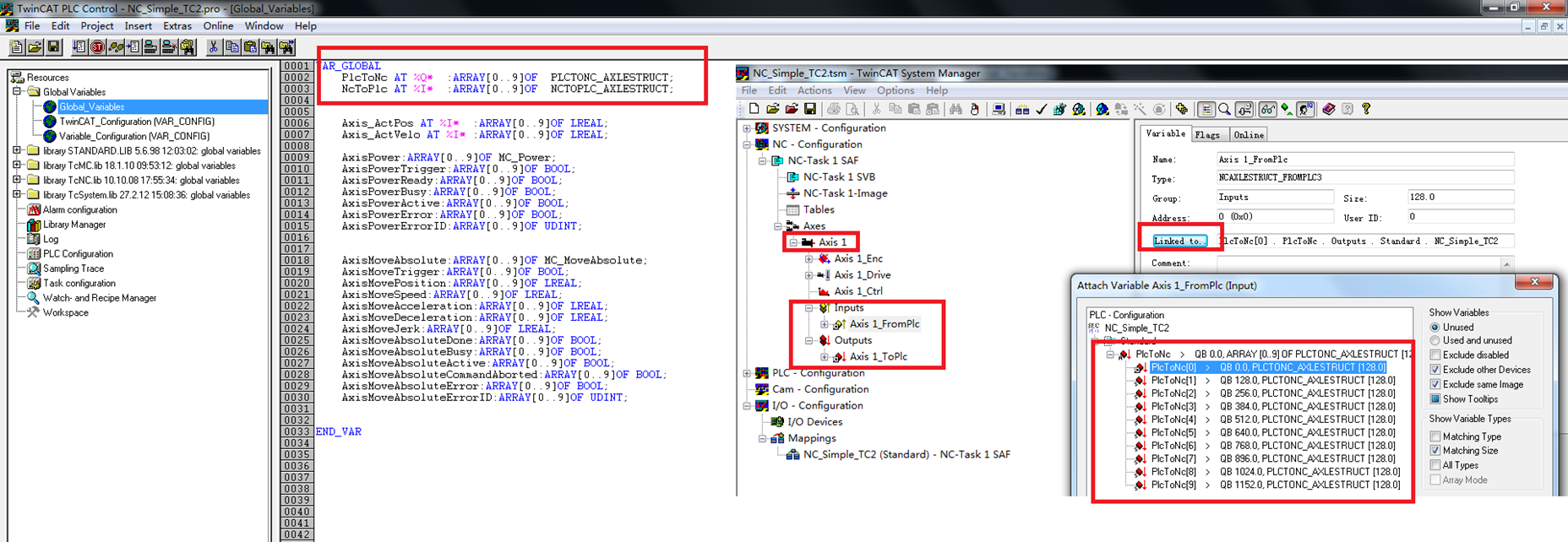The image size is (1568, 542).
Task: Open Project menu in PLC Control
Action: (97, 26)
